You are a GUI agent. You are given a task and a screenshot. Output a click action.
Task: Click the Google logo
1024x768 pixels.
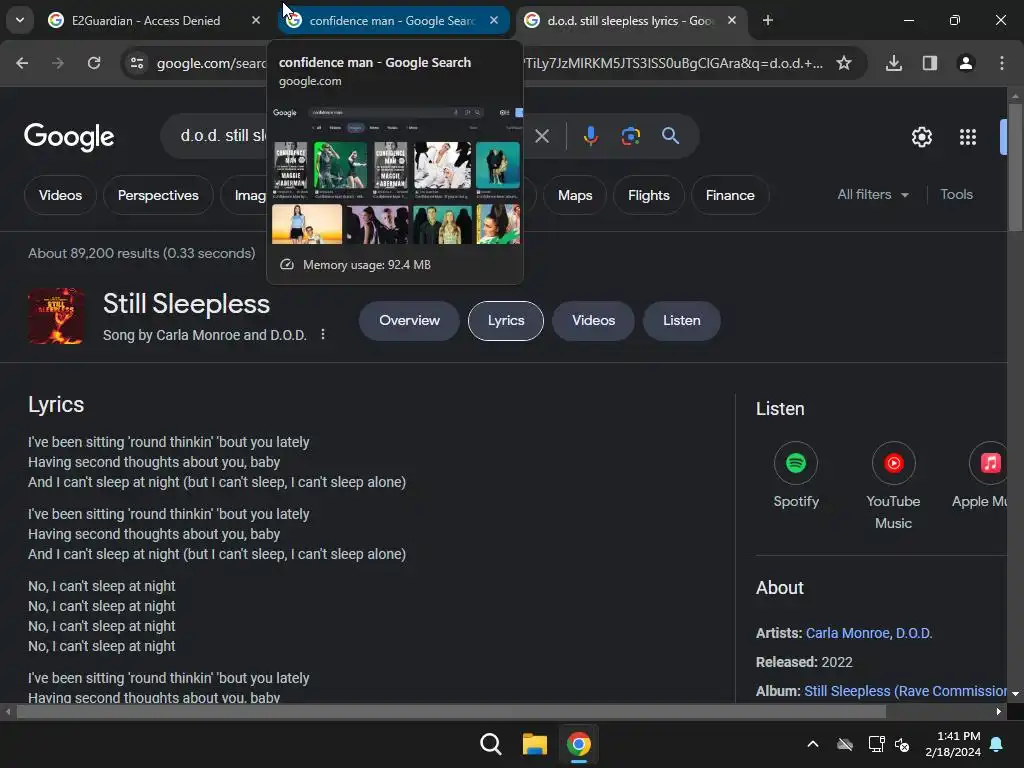point(69,136)
